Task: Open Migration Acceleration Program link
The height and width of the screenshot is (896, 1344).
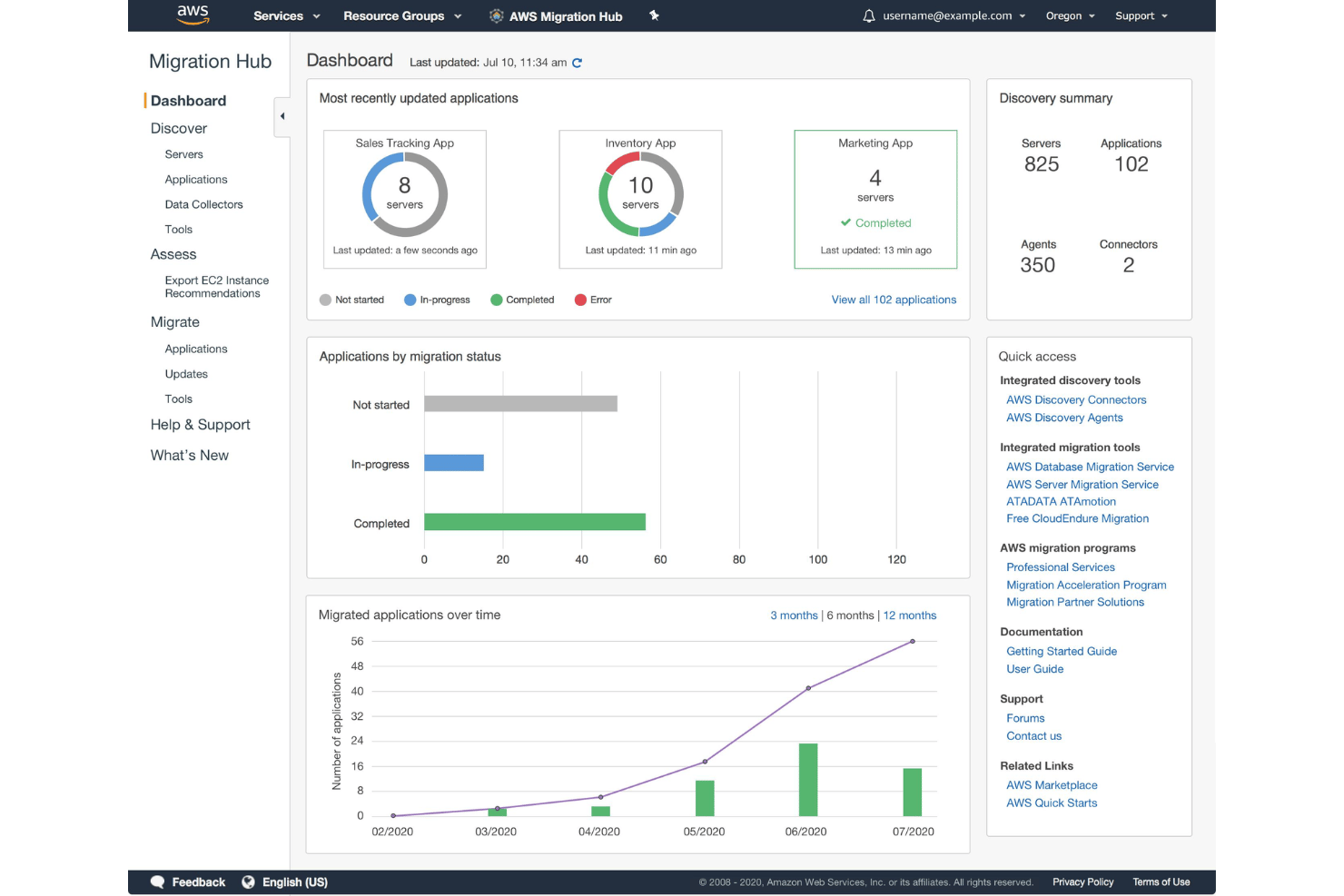Action: pyautogui.click(x=1086, y=586)
